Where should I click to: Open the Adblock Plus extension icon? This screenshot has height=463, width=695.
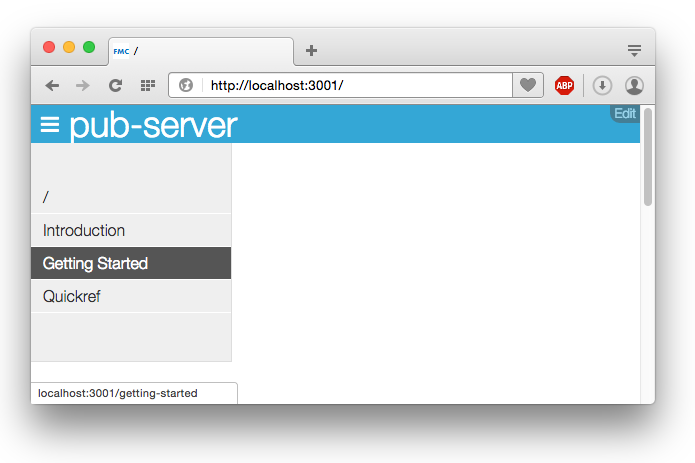click(x=564, y=85)
